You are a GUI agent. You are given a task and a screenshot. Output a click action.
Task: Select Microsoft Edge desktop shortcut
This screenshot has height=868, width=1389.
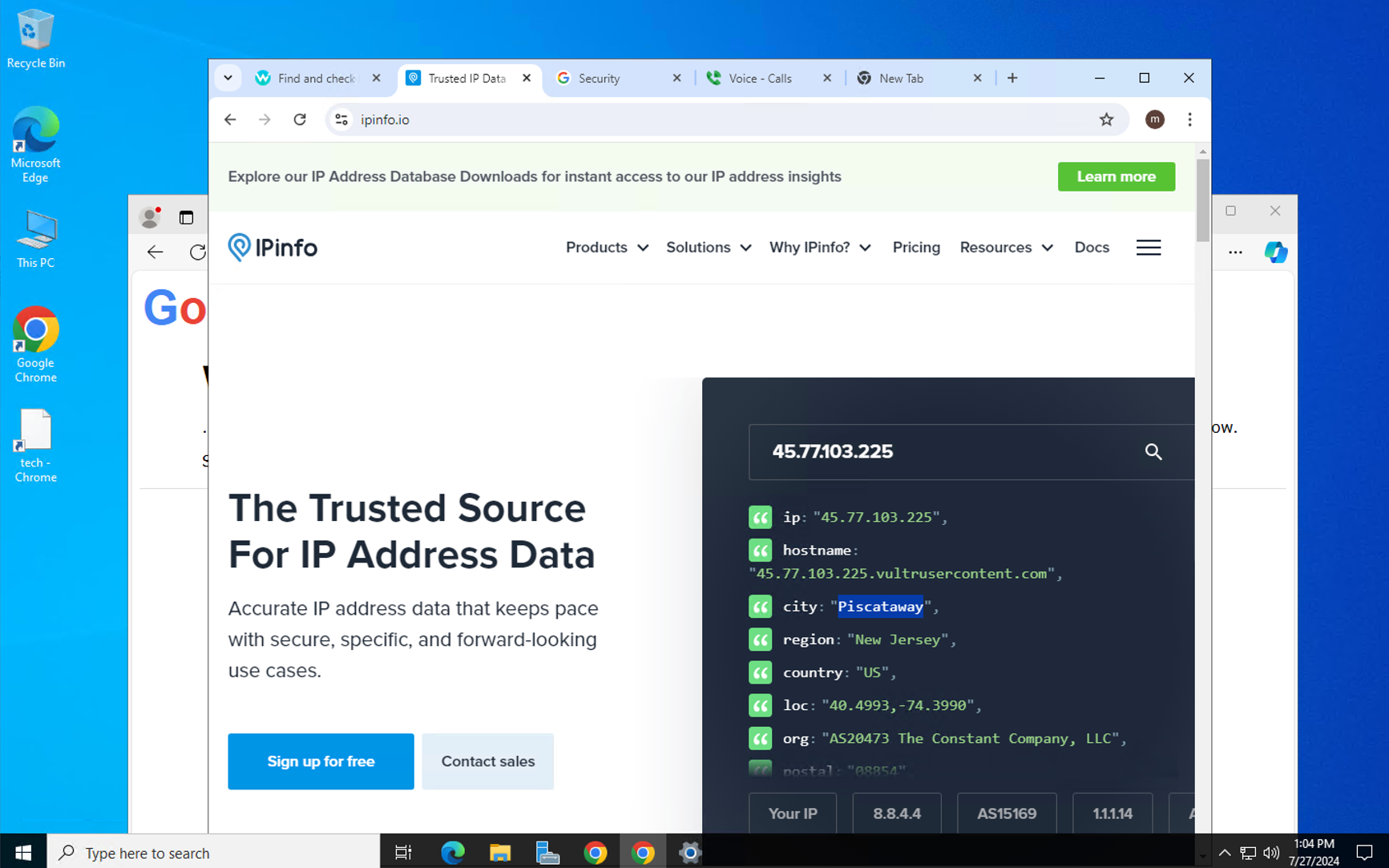click(x=35, y=145)
